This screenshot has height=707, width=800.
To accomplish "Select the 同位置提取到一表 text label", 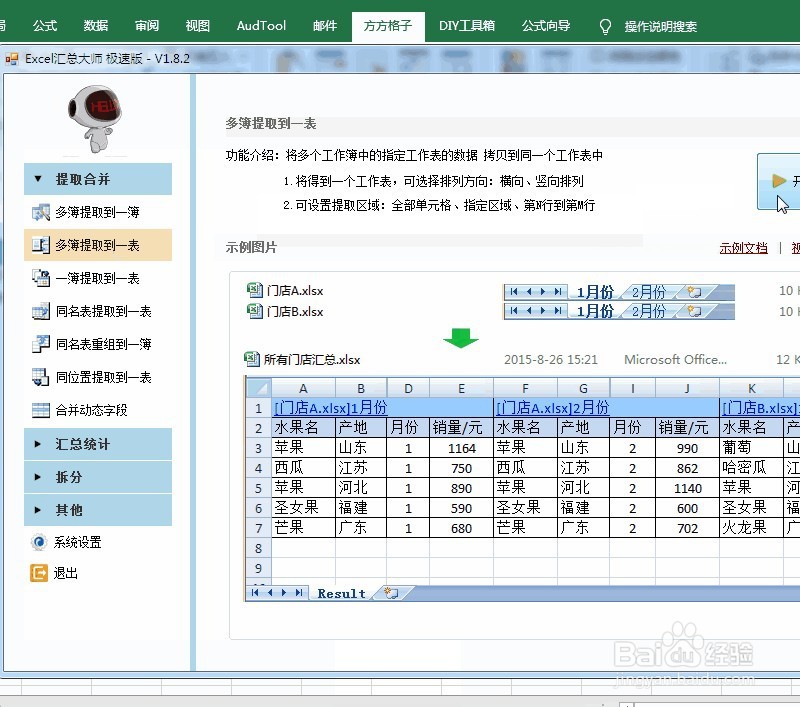I will (104, 377).
